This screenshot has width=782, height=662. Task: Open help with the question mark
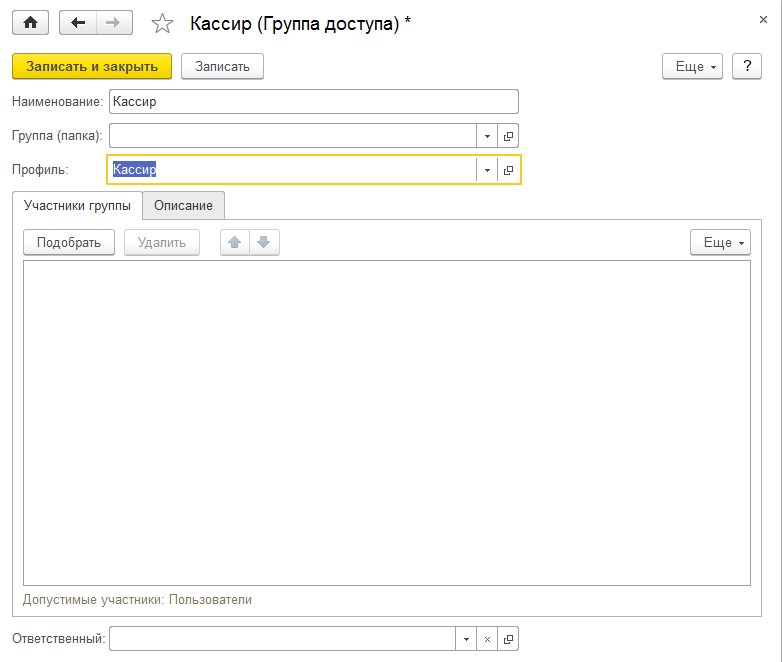747,66
